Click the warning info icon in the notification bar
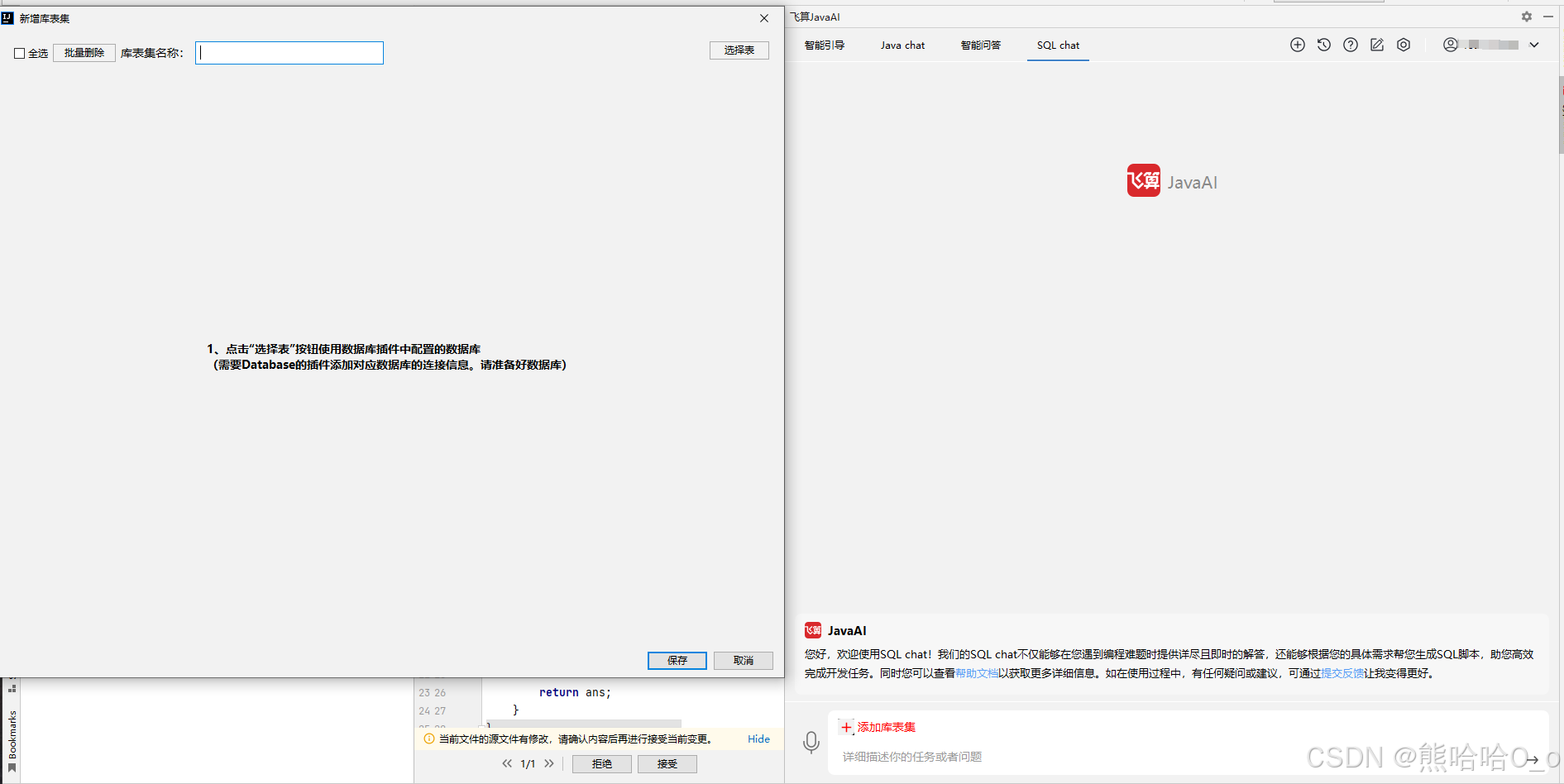 (x=429, y=739)
